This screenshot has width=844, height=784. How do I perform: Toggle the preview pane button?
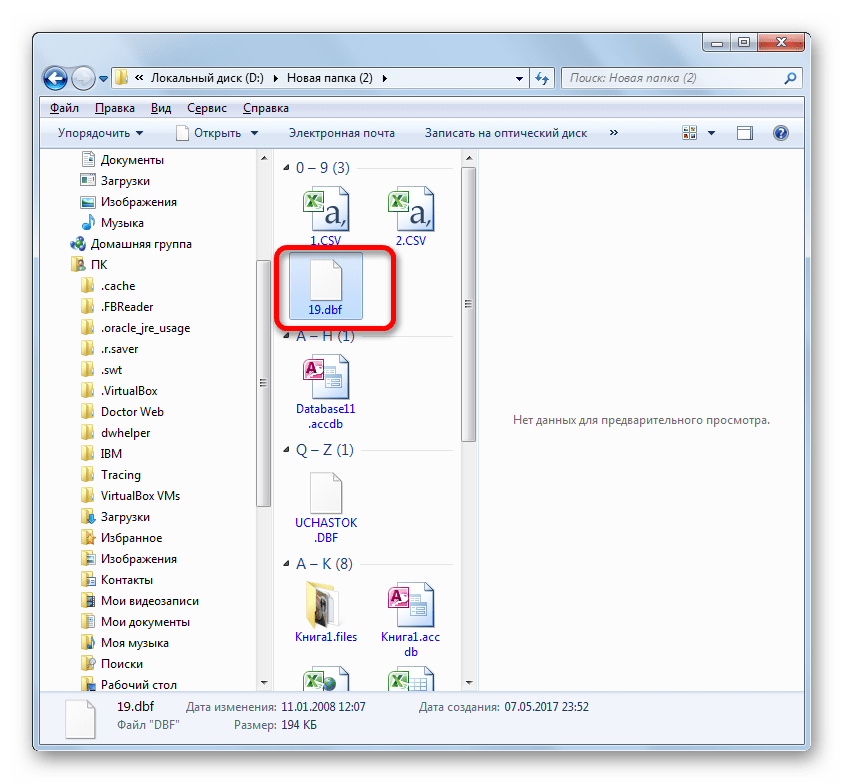[744, 133]
